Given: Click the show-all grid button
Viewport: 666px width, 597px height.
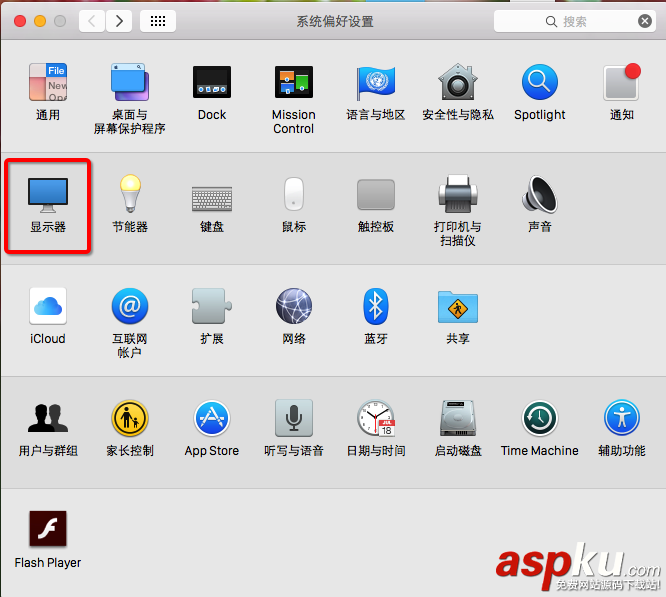Looking at the screenshot, I should 158,21.
